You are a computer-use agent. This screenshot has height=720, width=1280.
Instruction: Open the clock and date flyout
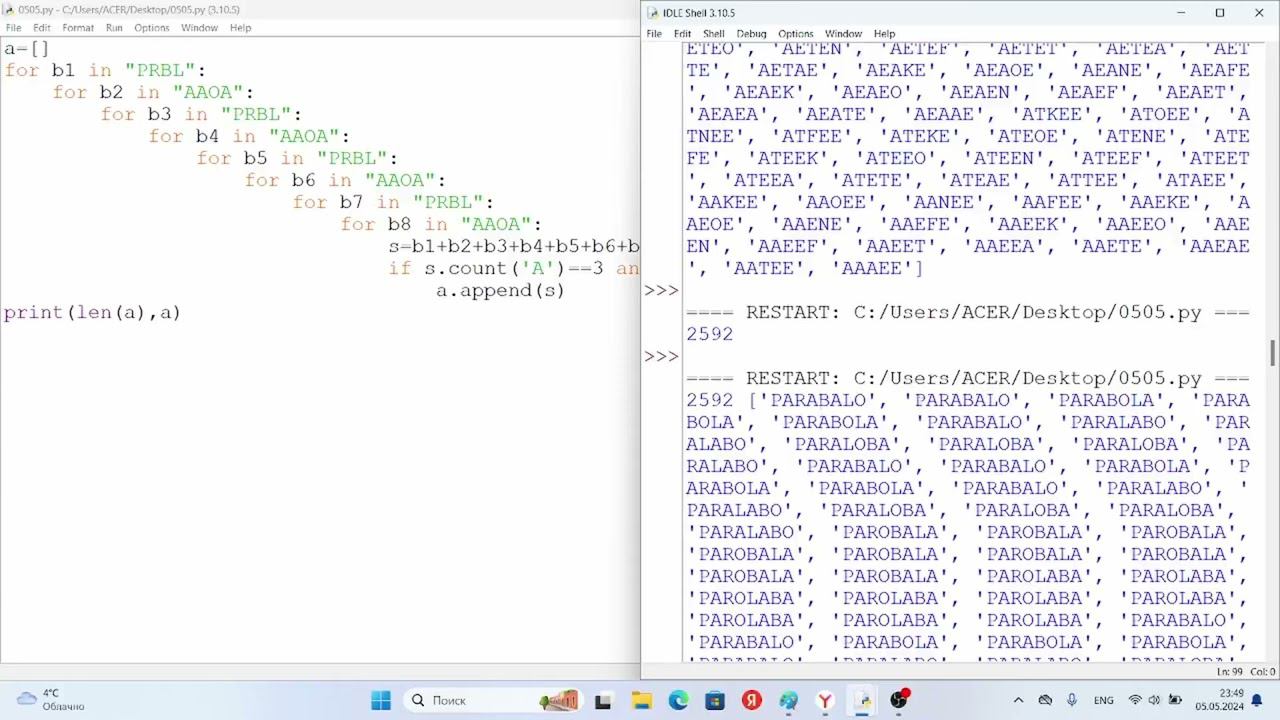click(x=1221, y=700)
